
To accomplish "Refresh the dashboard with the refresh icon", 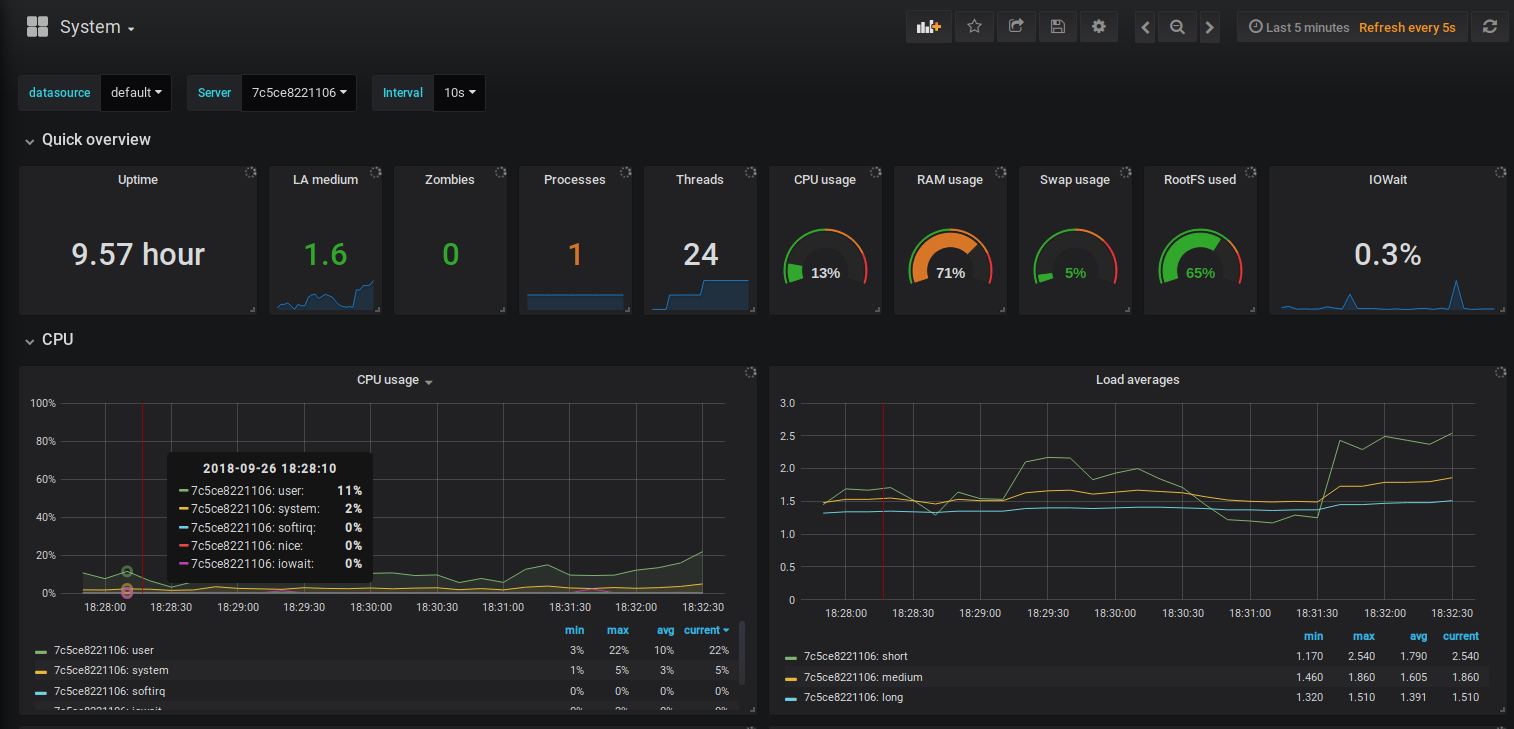I will point(1489,26).
